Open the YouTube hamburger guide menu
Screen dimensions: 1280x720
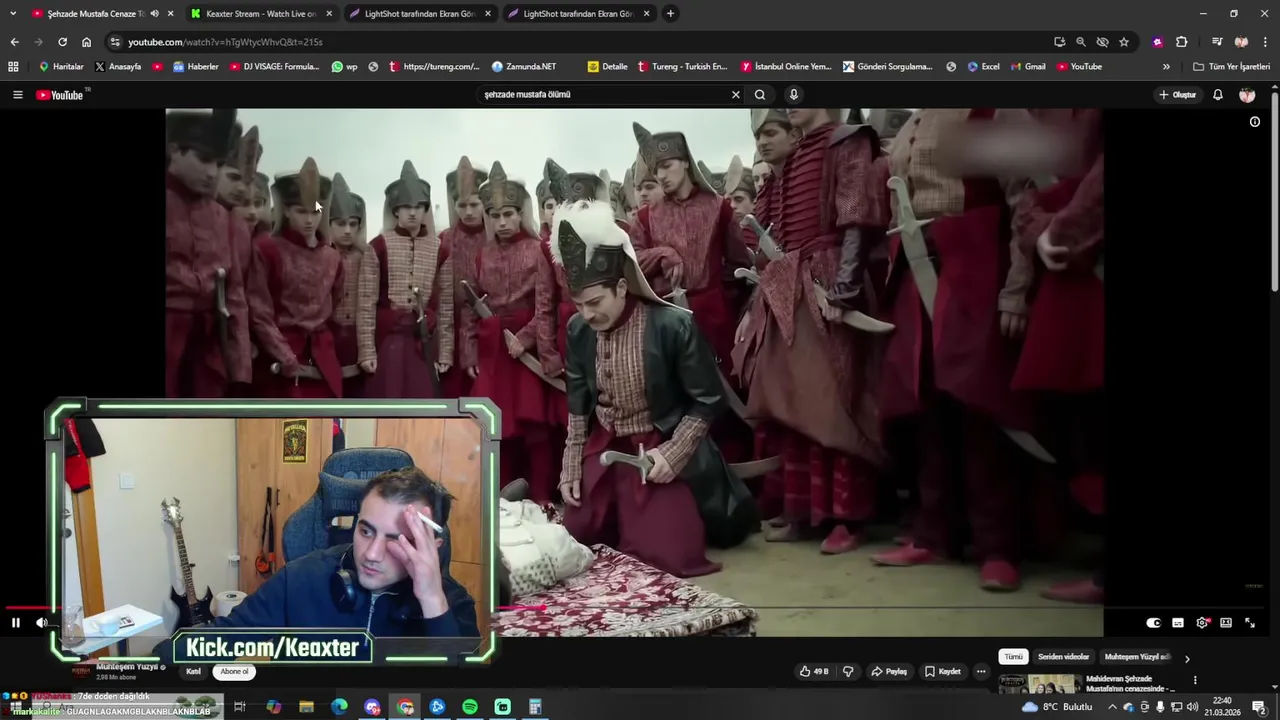pos(17,94)
